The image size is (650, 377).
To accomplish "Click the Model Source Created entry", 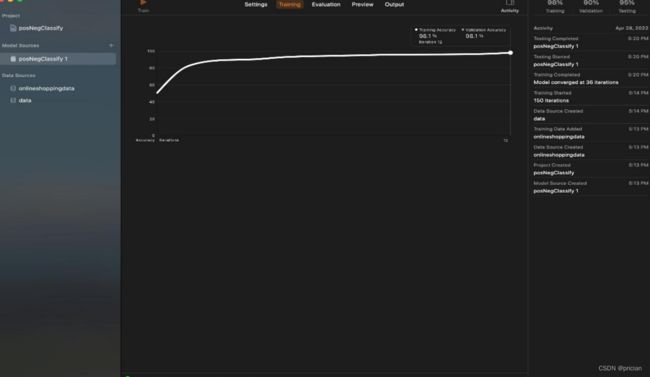I will (590, 187).
